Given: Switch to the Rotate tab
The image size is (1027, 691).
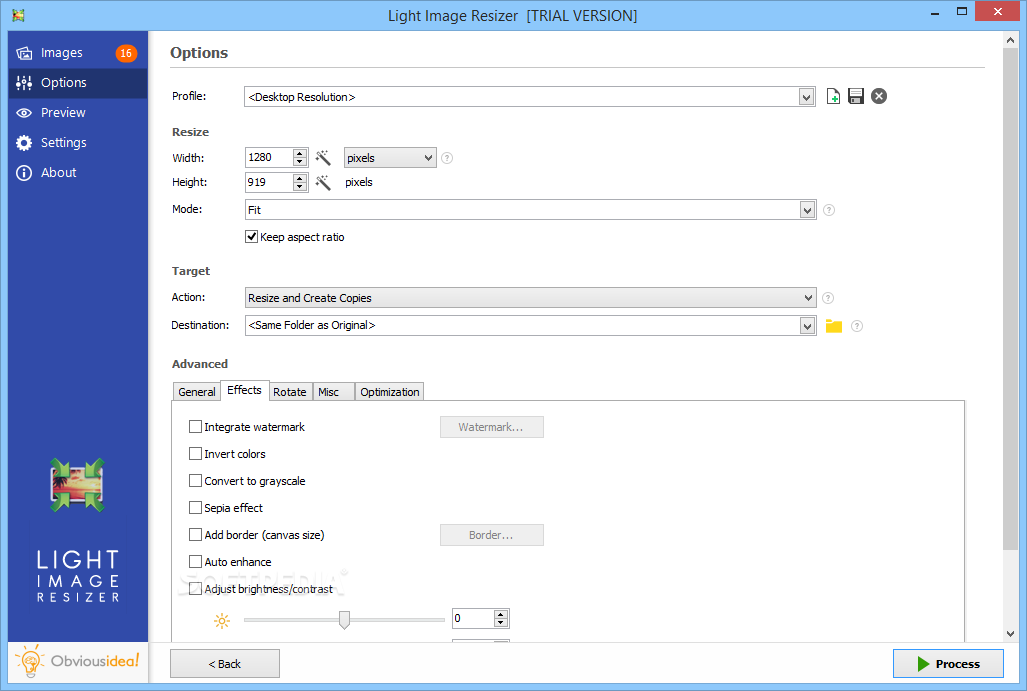Looking at the screenshot, I should click(x=289, y=392).
